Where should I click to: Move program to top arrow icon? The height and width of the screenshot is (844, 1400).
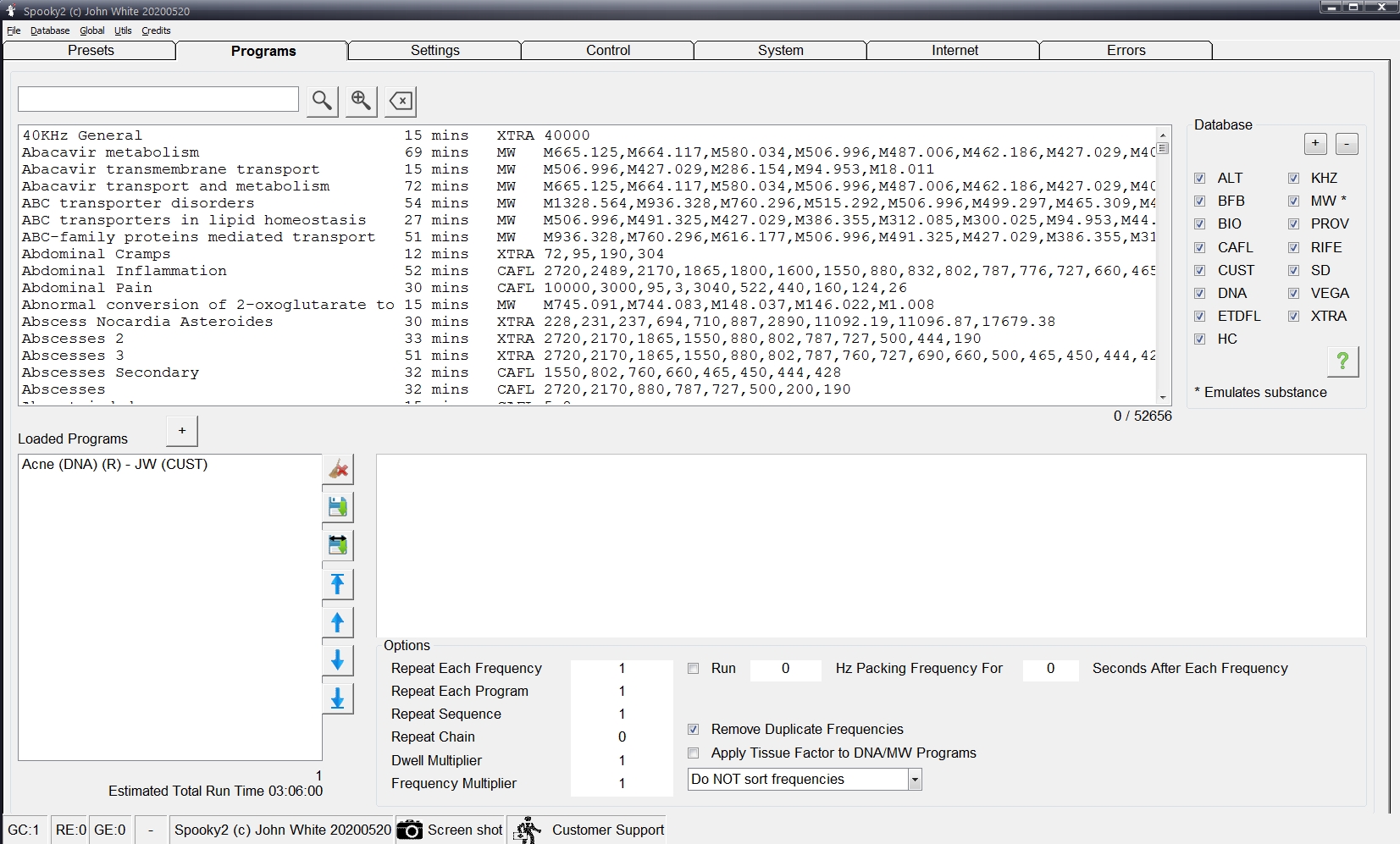pyautogui.click(x=338, y=583)
